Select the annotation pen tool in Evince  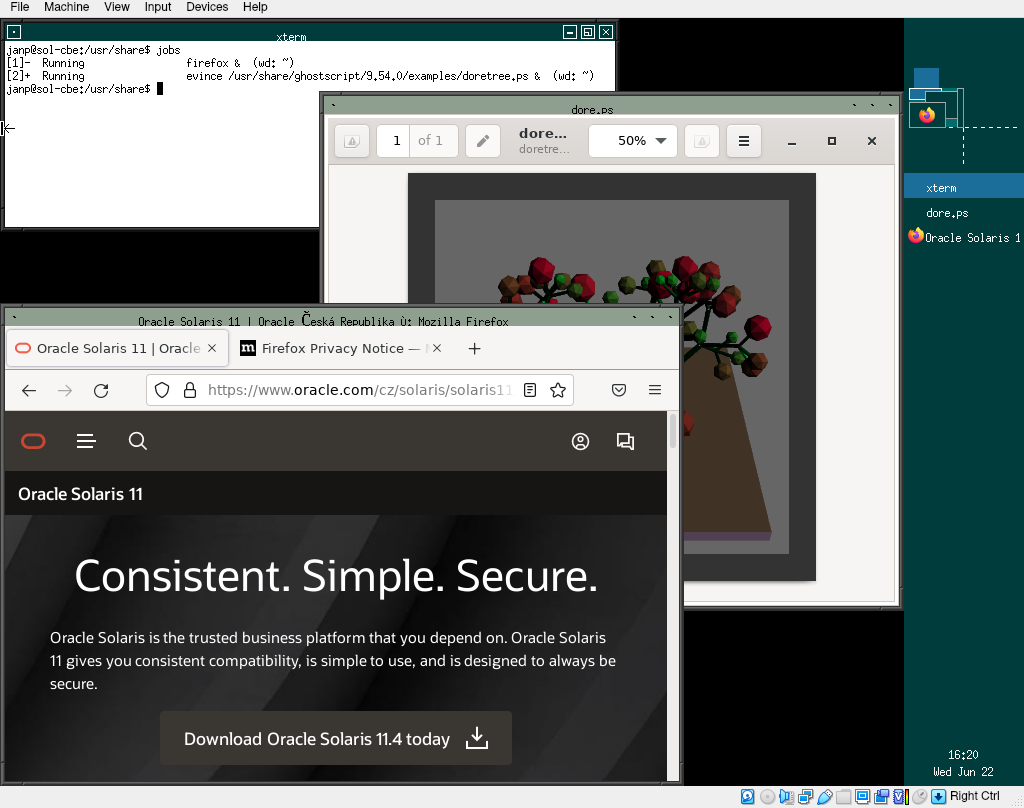click(x=482, y=141)
